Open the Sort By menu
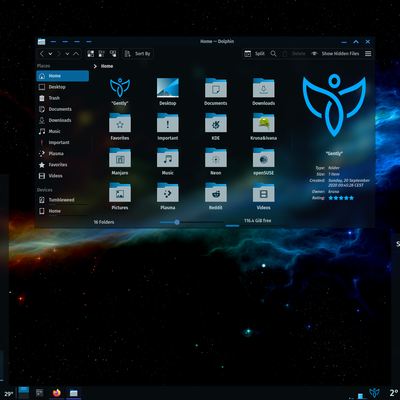Screen dimensions: 400x400 (138, 54)
